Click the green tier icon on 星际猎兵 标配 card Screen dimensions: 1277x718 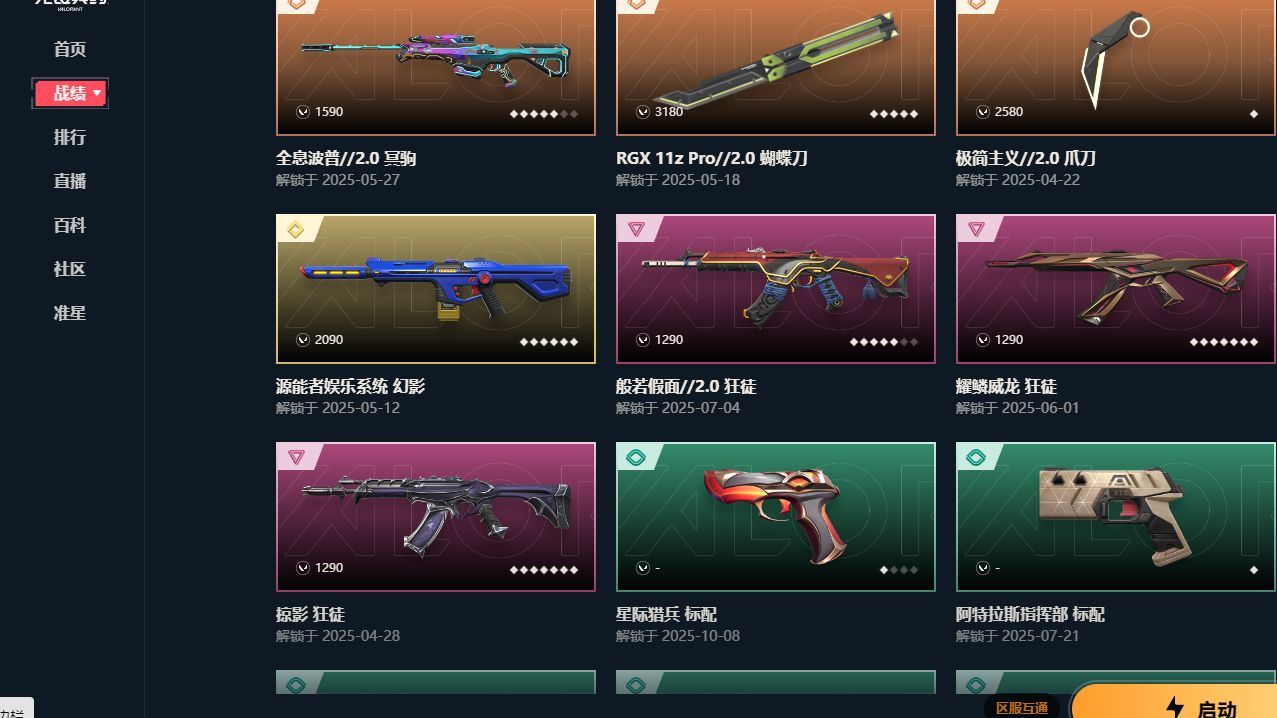pyautogui.click(x=636, y=458)
